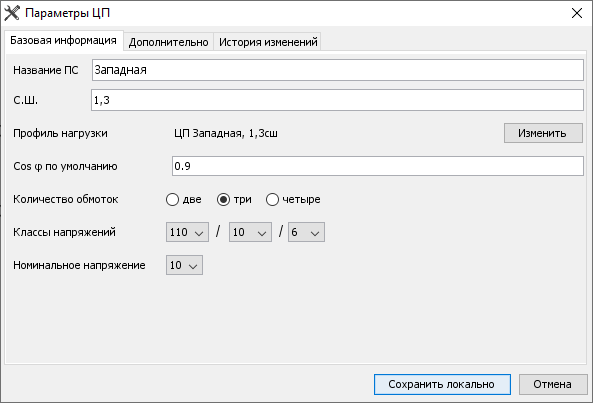The width and height of the screenshot is (593, 403).
Task: Click the С.Ш. label
Action: (25, 101)
